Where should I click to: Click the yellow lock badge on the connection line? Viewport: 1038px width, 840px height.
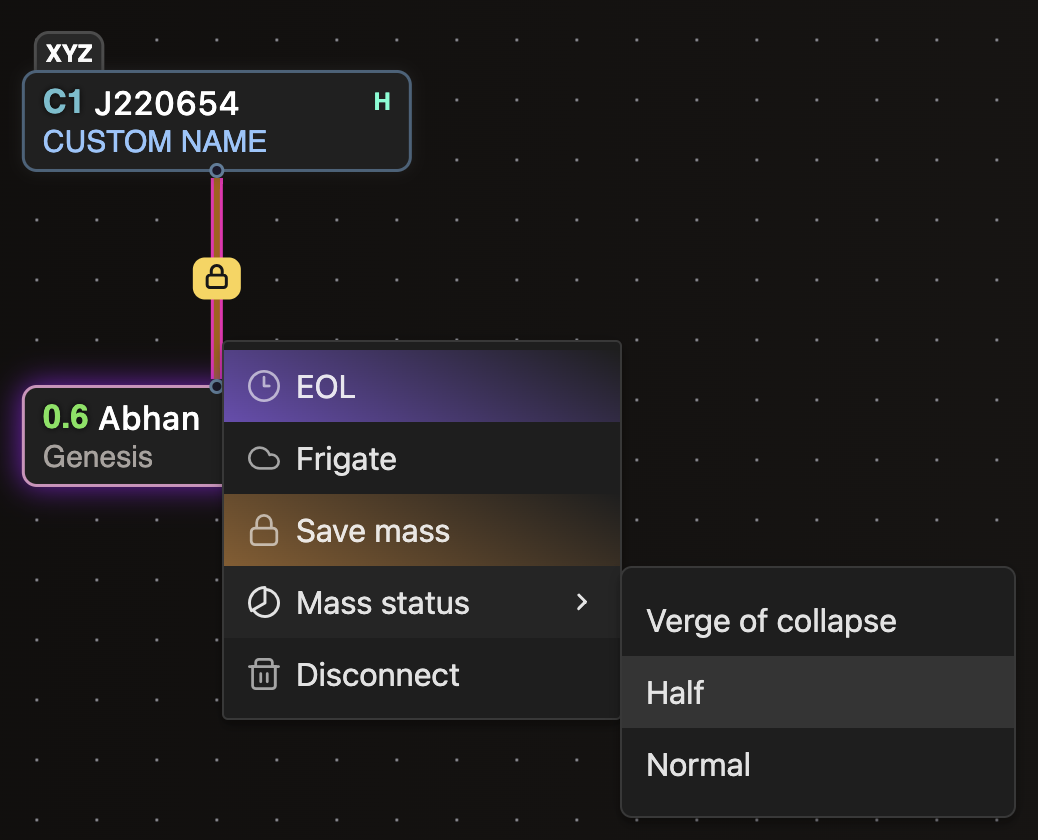[216, 278]
